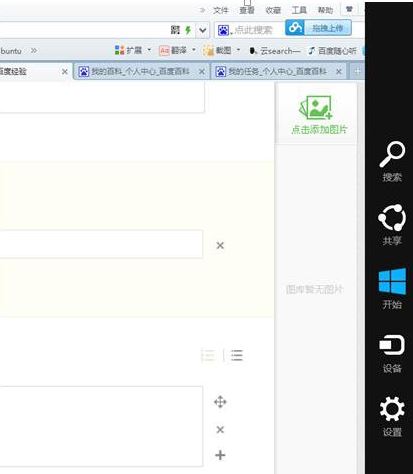
Task: Click the 扩展 extensions toolbar icon
Action: point(119,50)
